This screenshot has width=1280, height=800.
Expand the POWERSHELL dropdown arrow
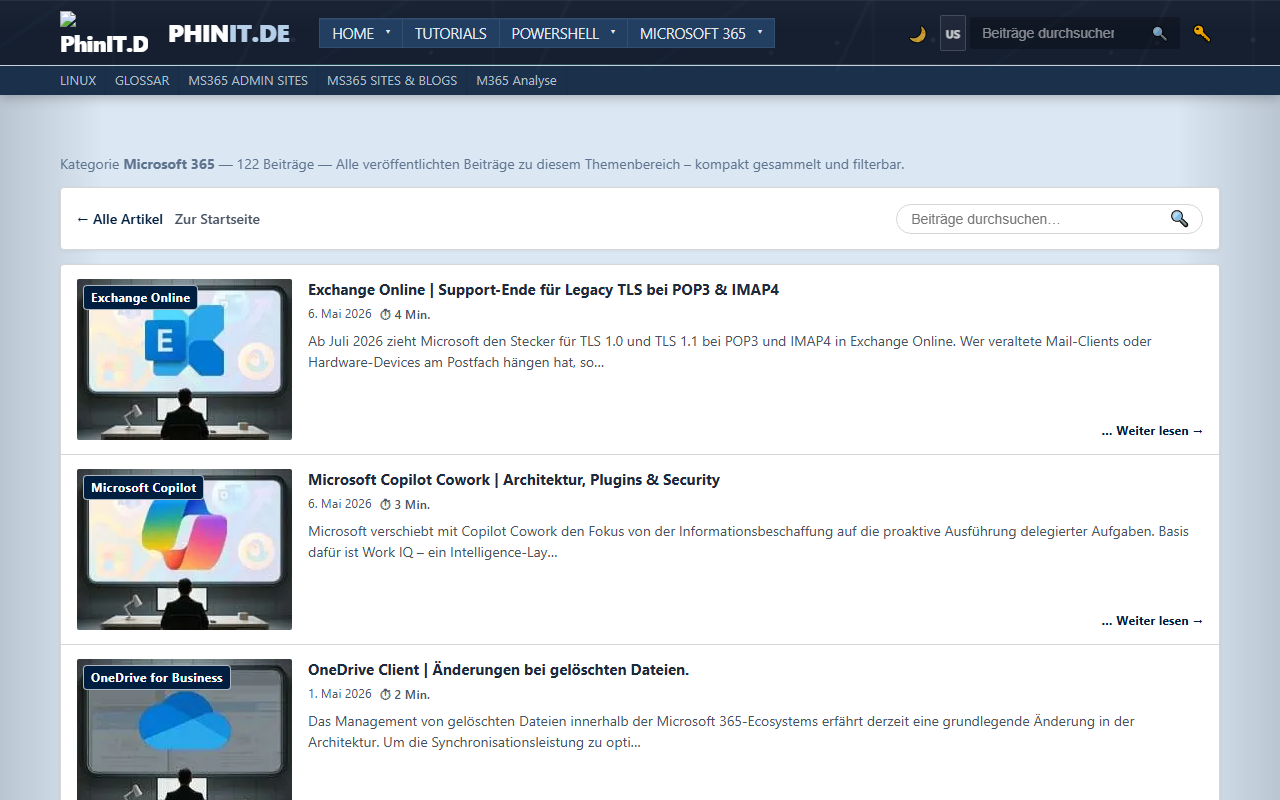tap(613, 32)
